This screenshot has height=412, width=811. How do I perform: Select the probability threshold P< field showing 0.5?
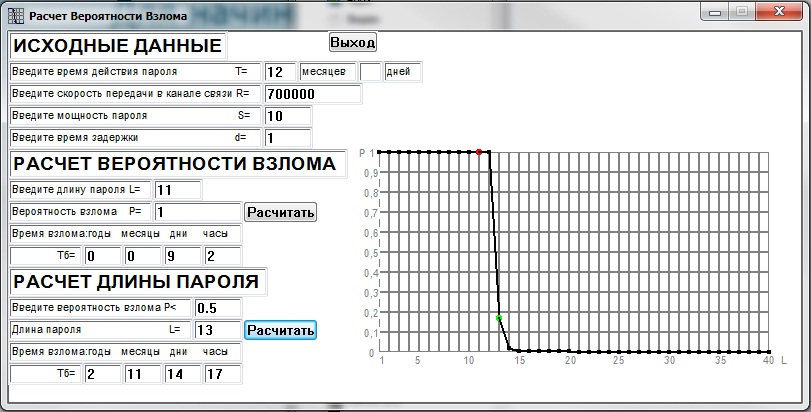click(217, 307)
